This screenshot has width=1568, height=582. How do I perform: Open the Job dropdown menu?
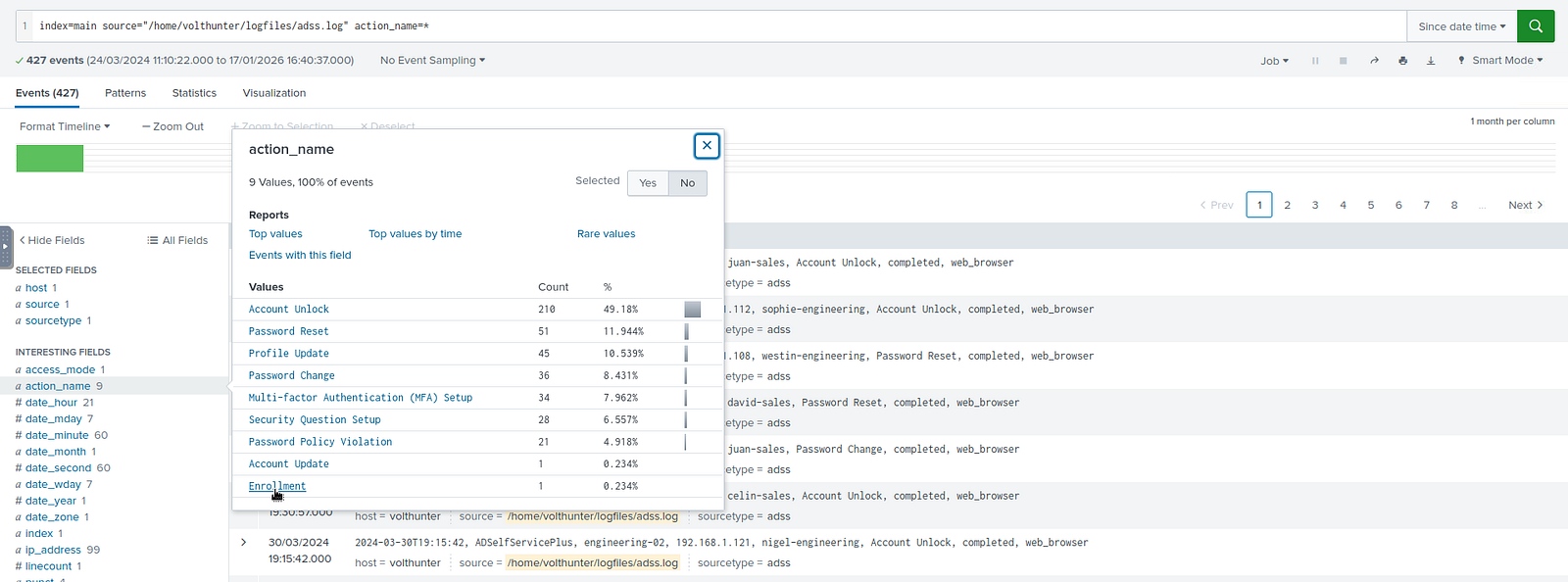pos(1274,61)
